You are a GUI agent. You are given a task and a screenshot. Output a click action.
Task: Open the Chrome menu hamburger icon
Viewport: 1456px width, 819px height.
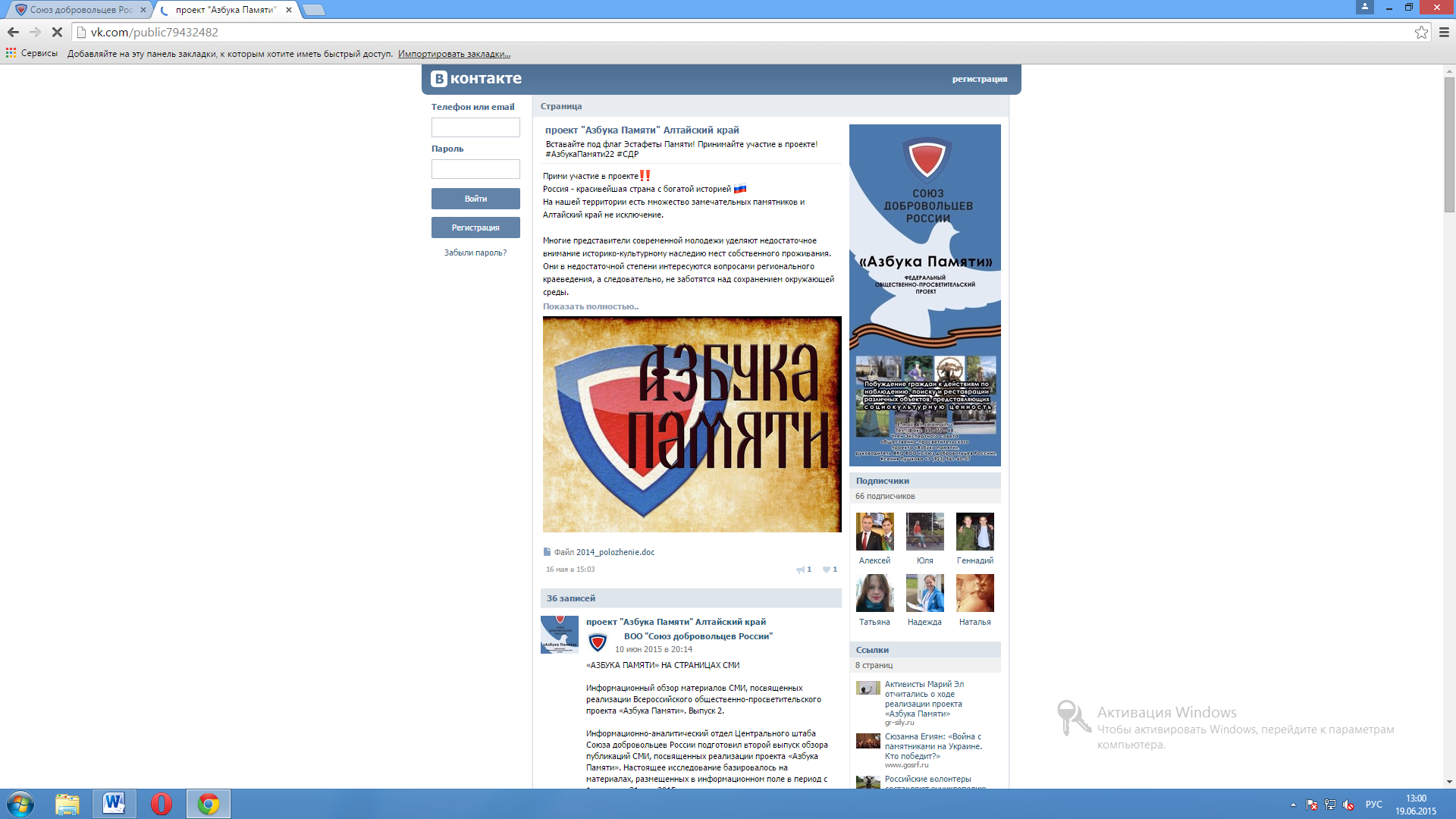[1444, 32]
